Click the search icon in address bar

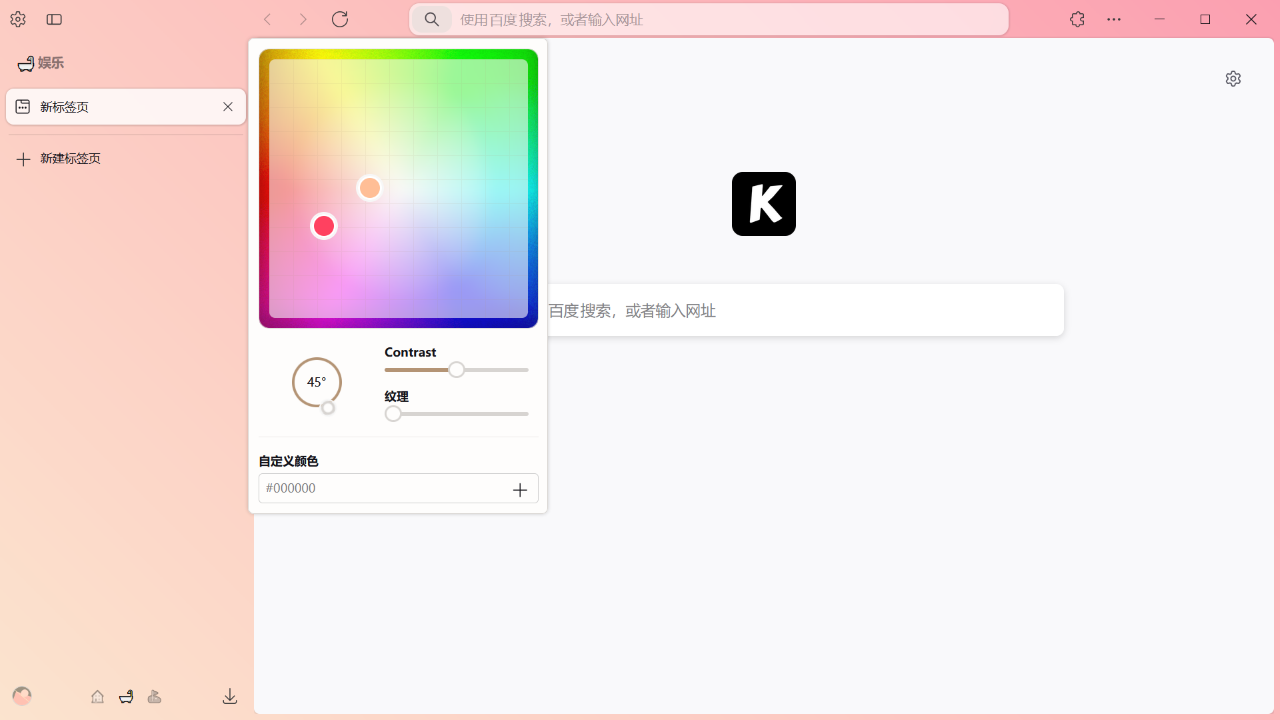pyautogui.click(x=432, y=19)
